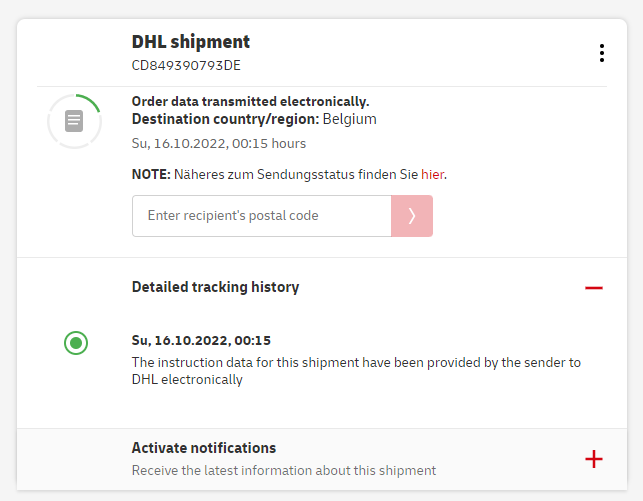Open the three-dot shipment options menu
Viewport: 643px width, 501px height.
pos(601,53)
